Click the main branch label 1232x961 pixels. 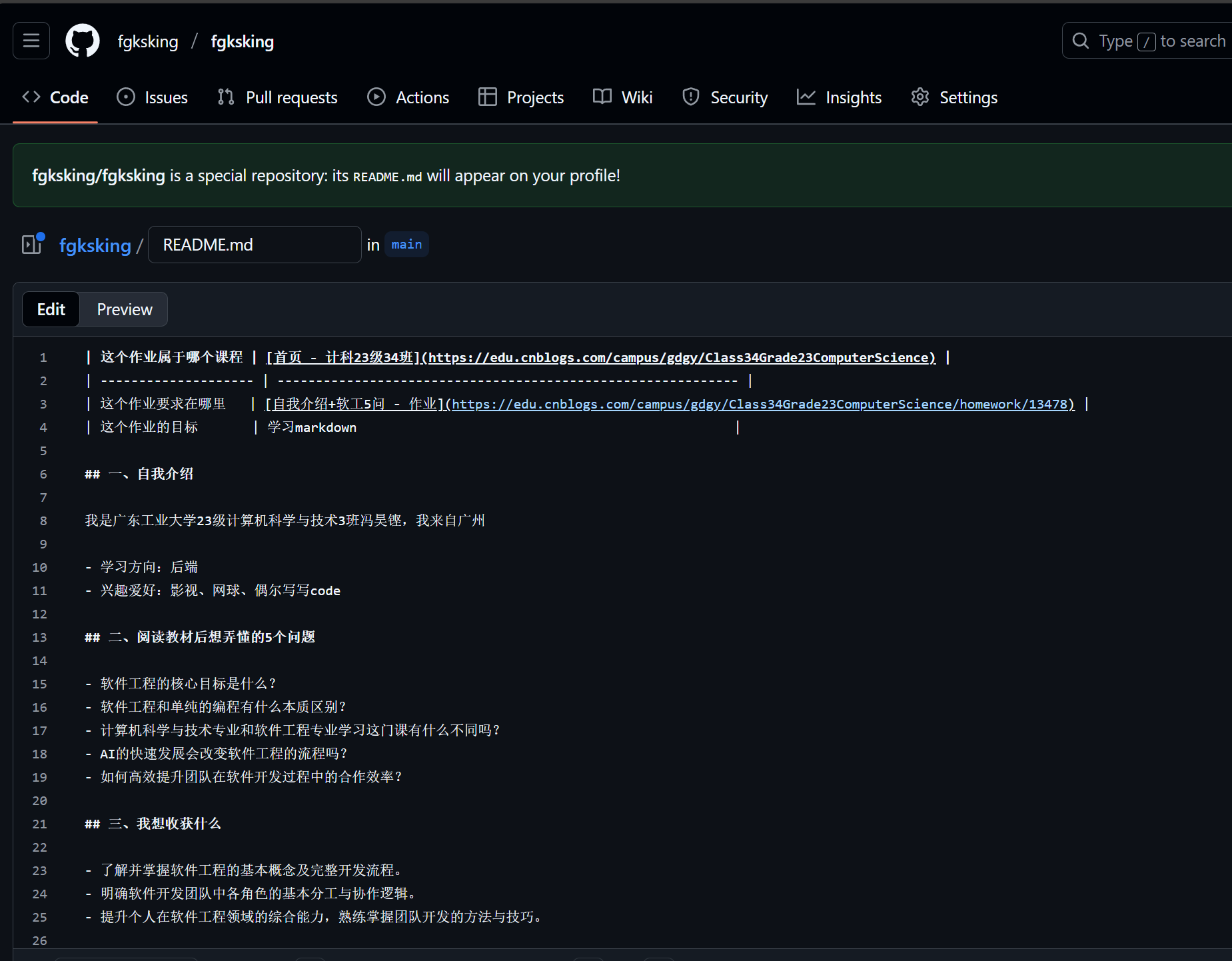pos(406,245)
